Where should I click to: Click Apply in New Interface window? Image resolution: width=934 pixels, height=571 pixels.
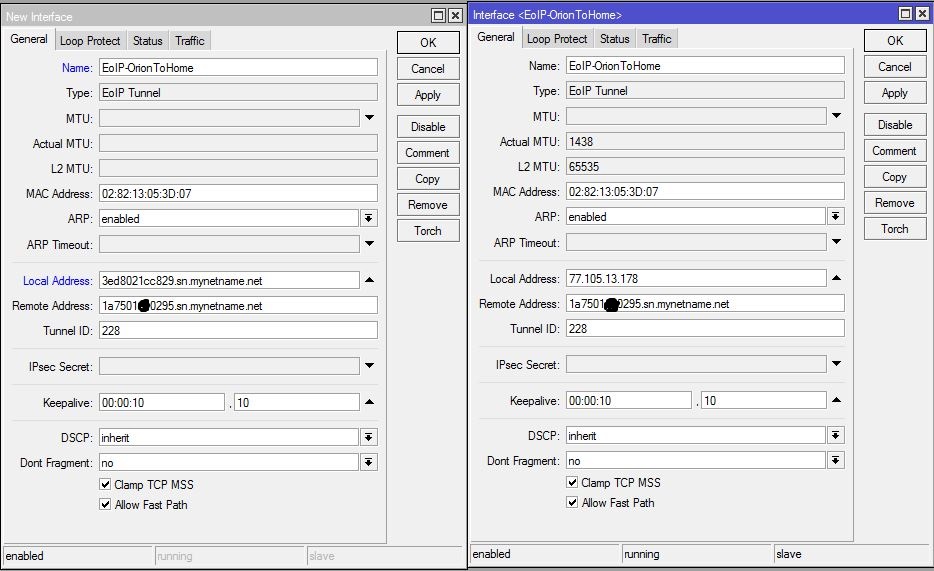(428, 95)
